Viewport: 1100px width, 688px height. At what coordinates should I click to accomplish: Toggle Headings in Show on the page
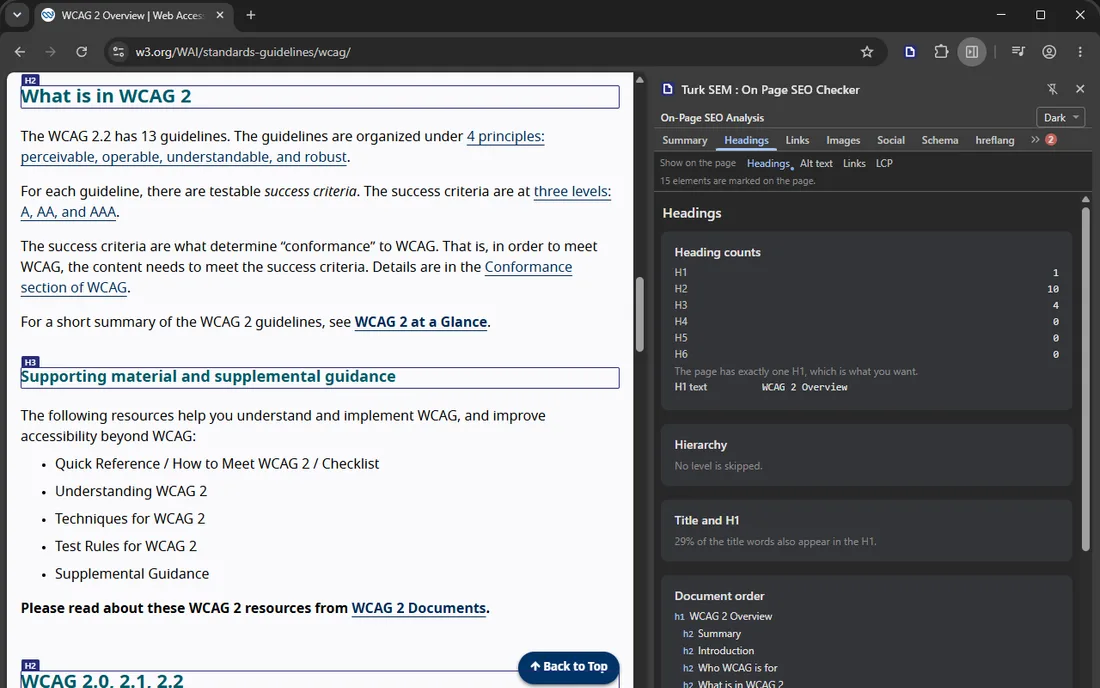pyautogui.click(x=768, y=163)
